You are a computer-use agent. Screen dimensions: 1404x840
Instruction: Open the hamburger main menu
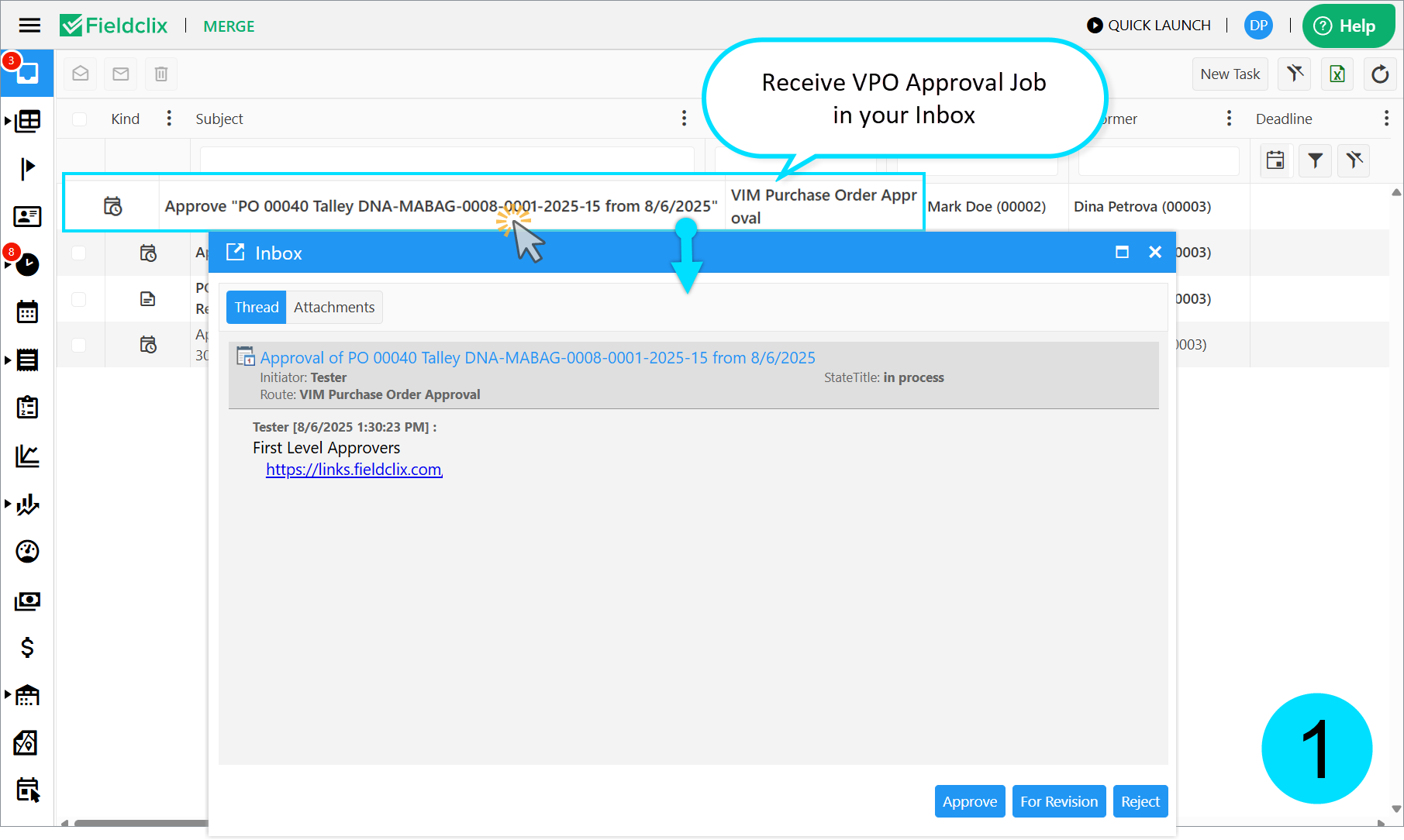point(29,26)
